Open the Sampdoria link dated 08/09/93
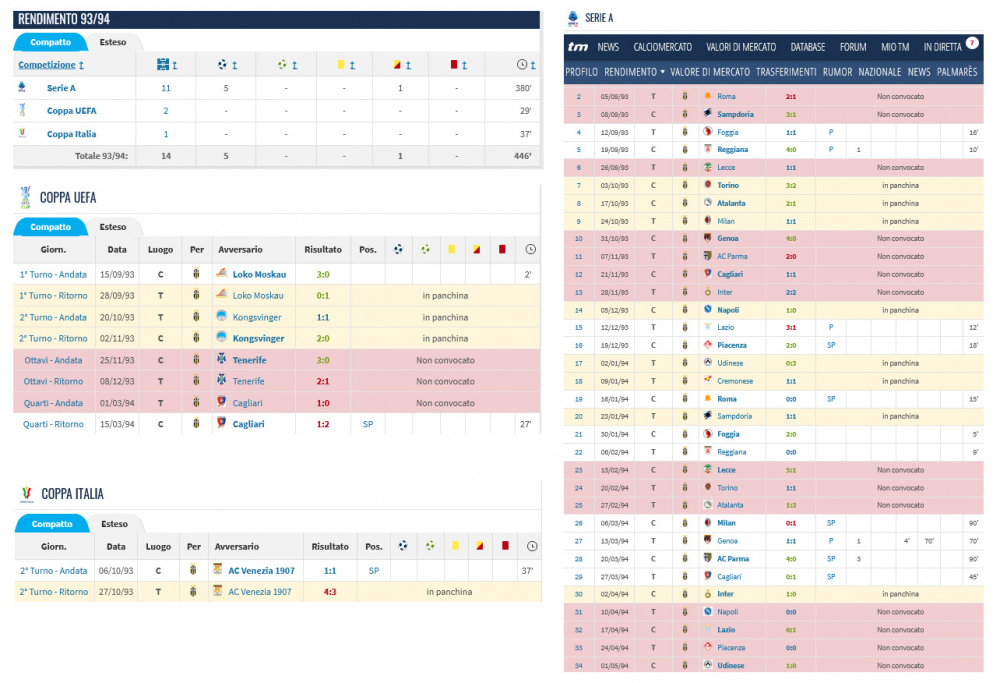This screenshot has height=683, width=1000. (735, 114)
